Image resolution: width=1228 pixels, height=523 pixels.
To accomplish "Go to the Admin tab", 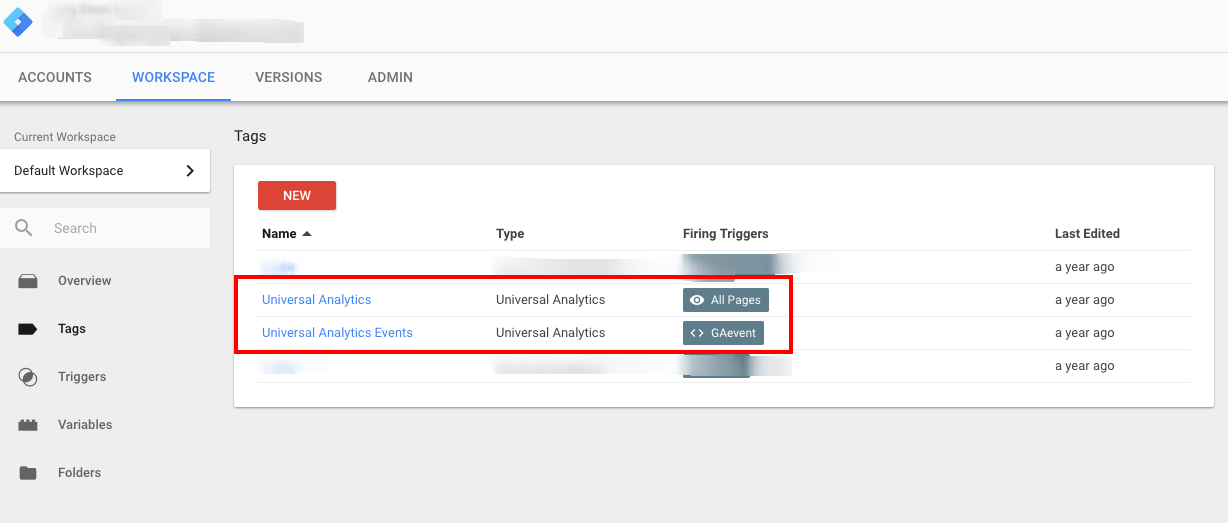I will point(390,77).
